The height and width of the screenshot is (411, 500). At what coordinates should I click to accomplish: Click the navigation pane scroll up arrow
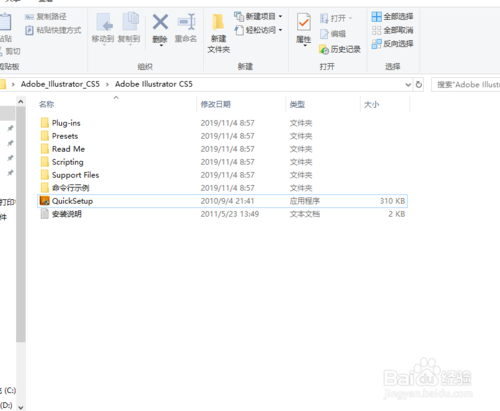pyautogui.click(x=21, y=102)
